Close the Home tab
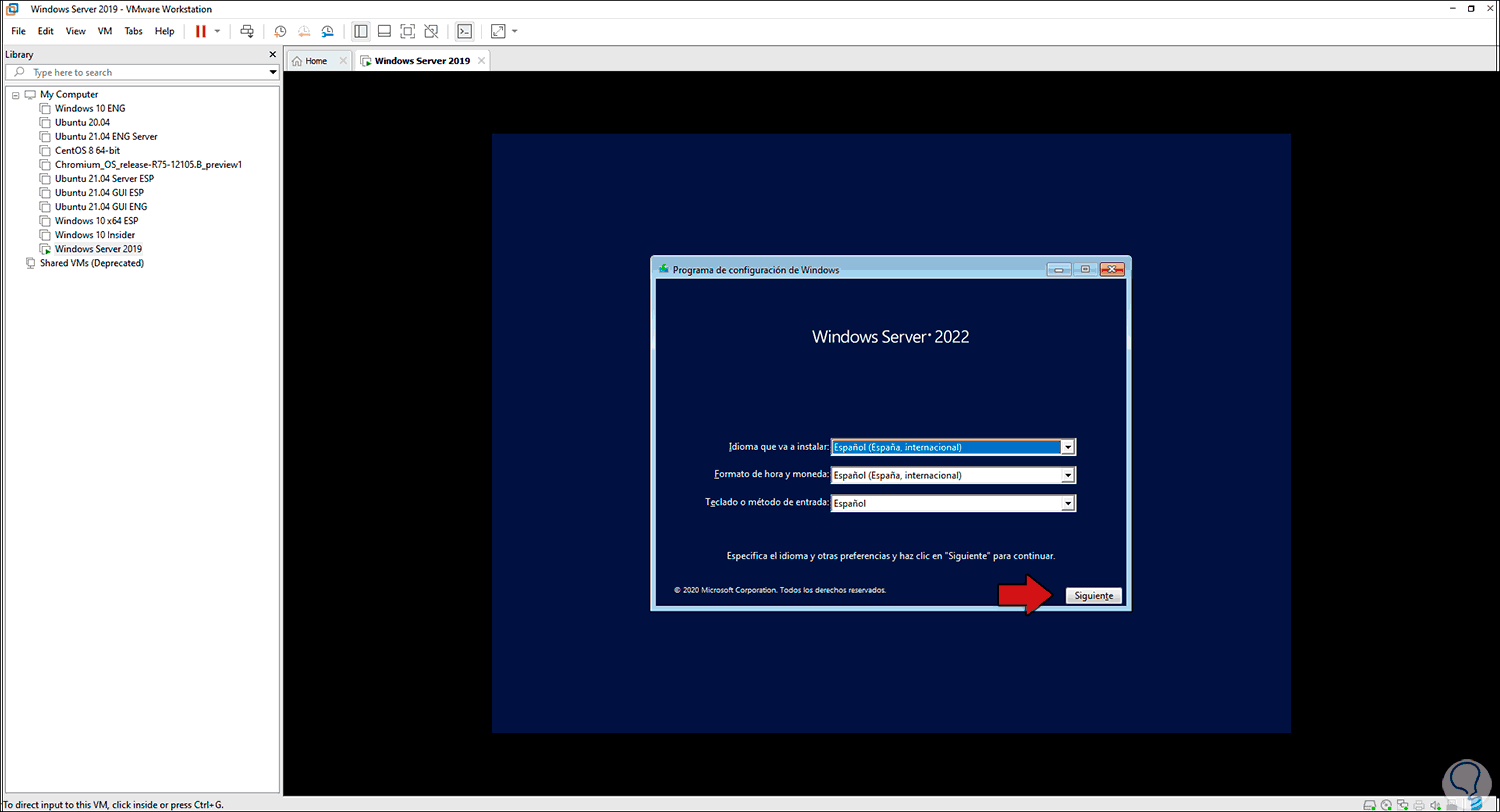The image size is (1500, 812). (x=344, y=61)
